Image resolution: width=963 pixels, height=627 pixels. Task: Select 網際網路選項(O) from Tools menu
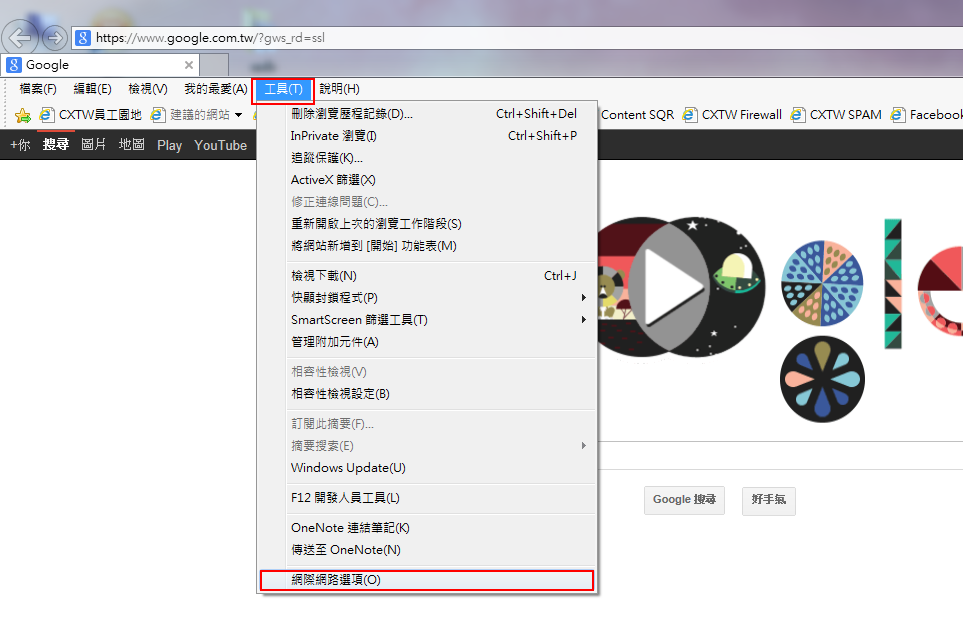click(426, 580)
